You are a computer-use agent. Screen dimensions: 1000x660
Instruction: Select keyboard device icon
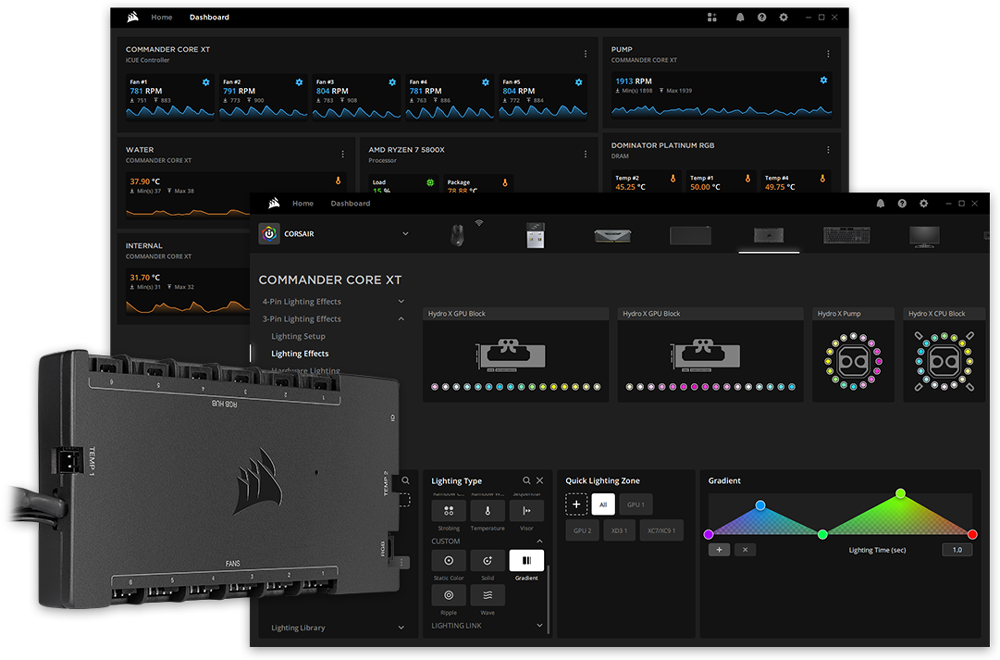tap(846, 235)
